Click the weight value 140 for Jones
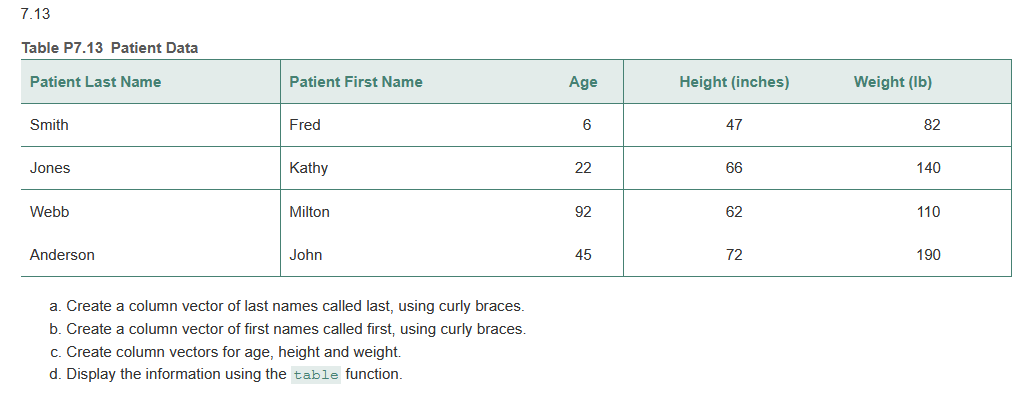This screenshot has height=393, width=1026. click(929, 168)
